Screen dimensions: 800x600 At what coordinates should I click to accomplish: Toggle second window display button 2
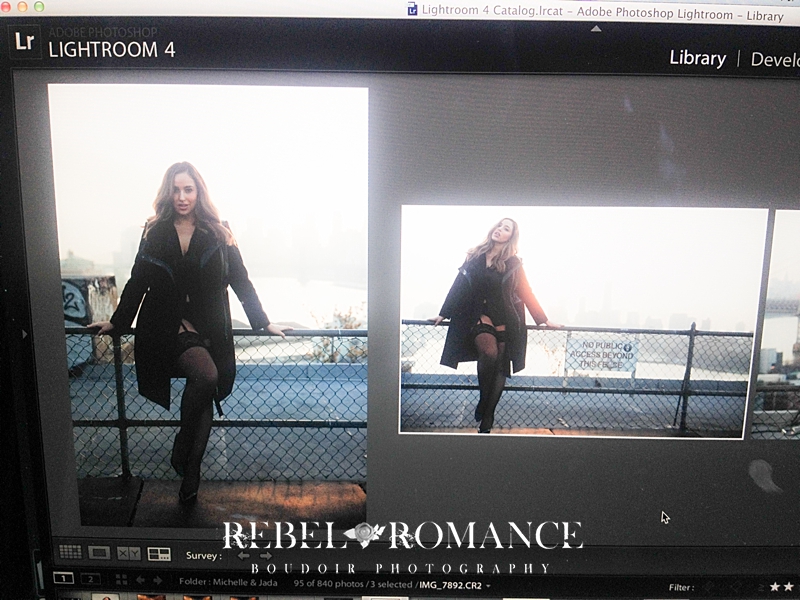90,579
